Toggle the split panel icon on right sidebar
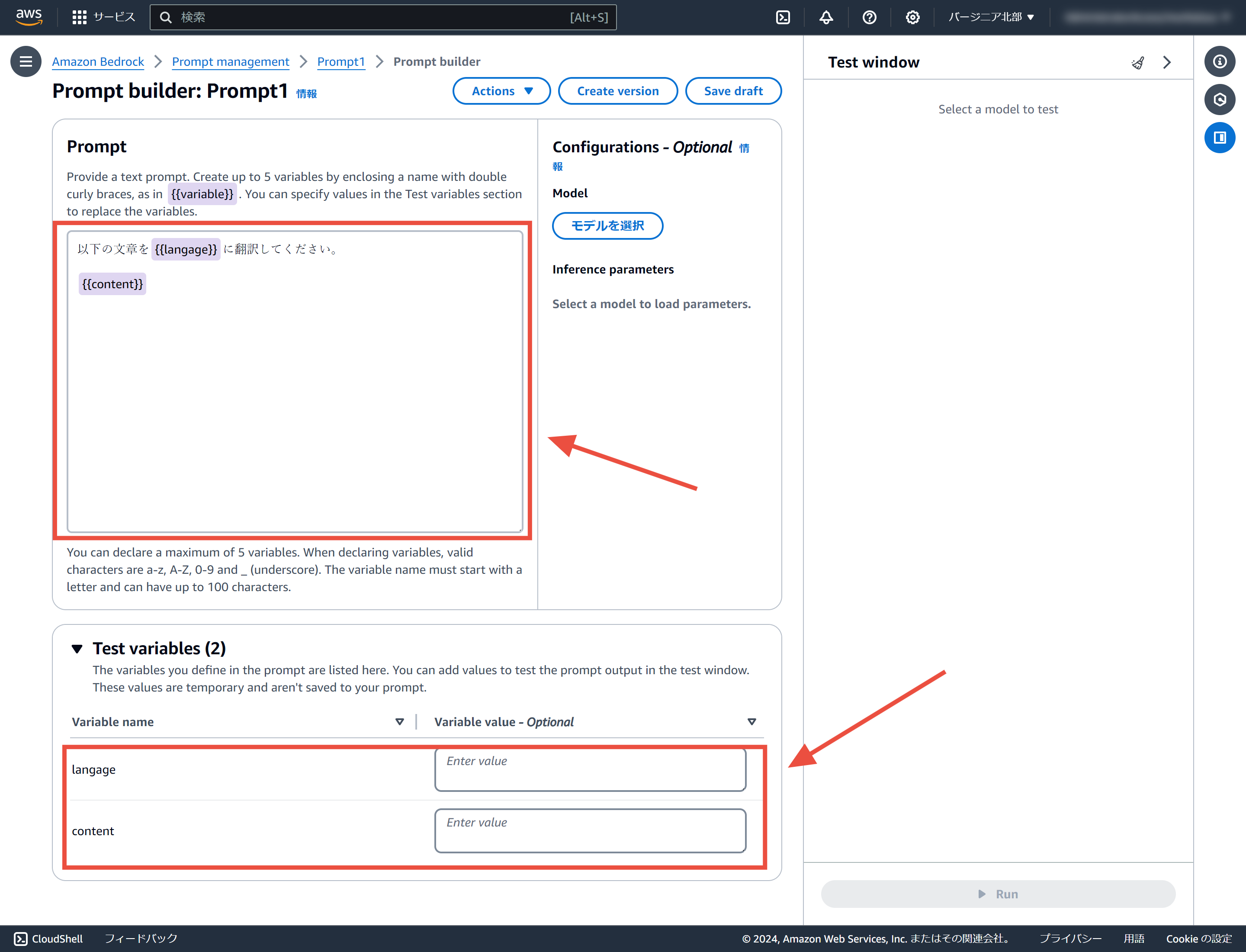Viewport: 1246px width, 952px height. pos(1219,137)
